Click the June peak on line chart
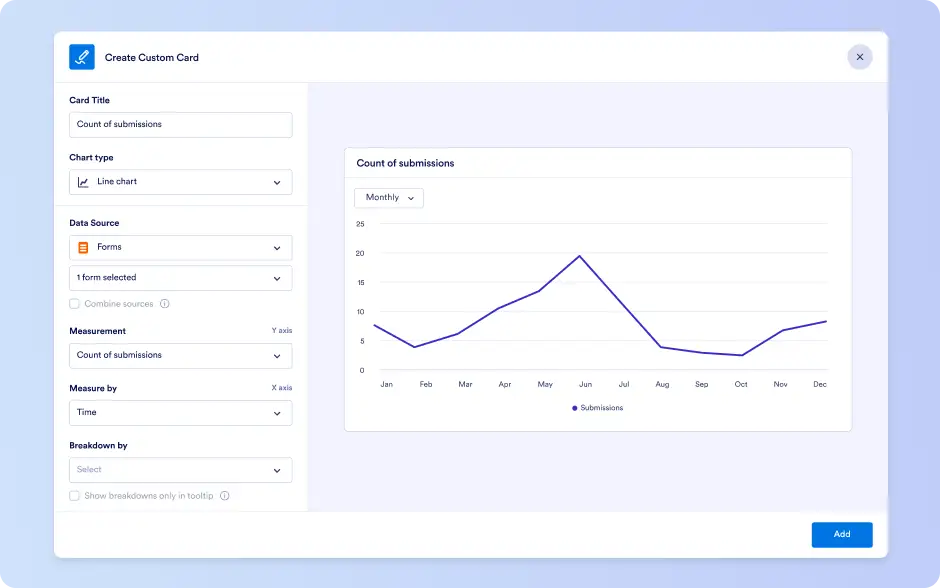The image size is (940, 588). coord(579,257)
